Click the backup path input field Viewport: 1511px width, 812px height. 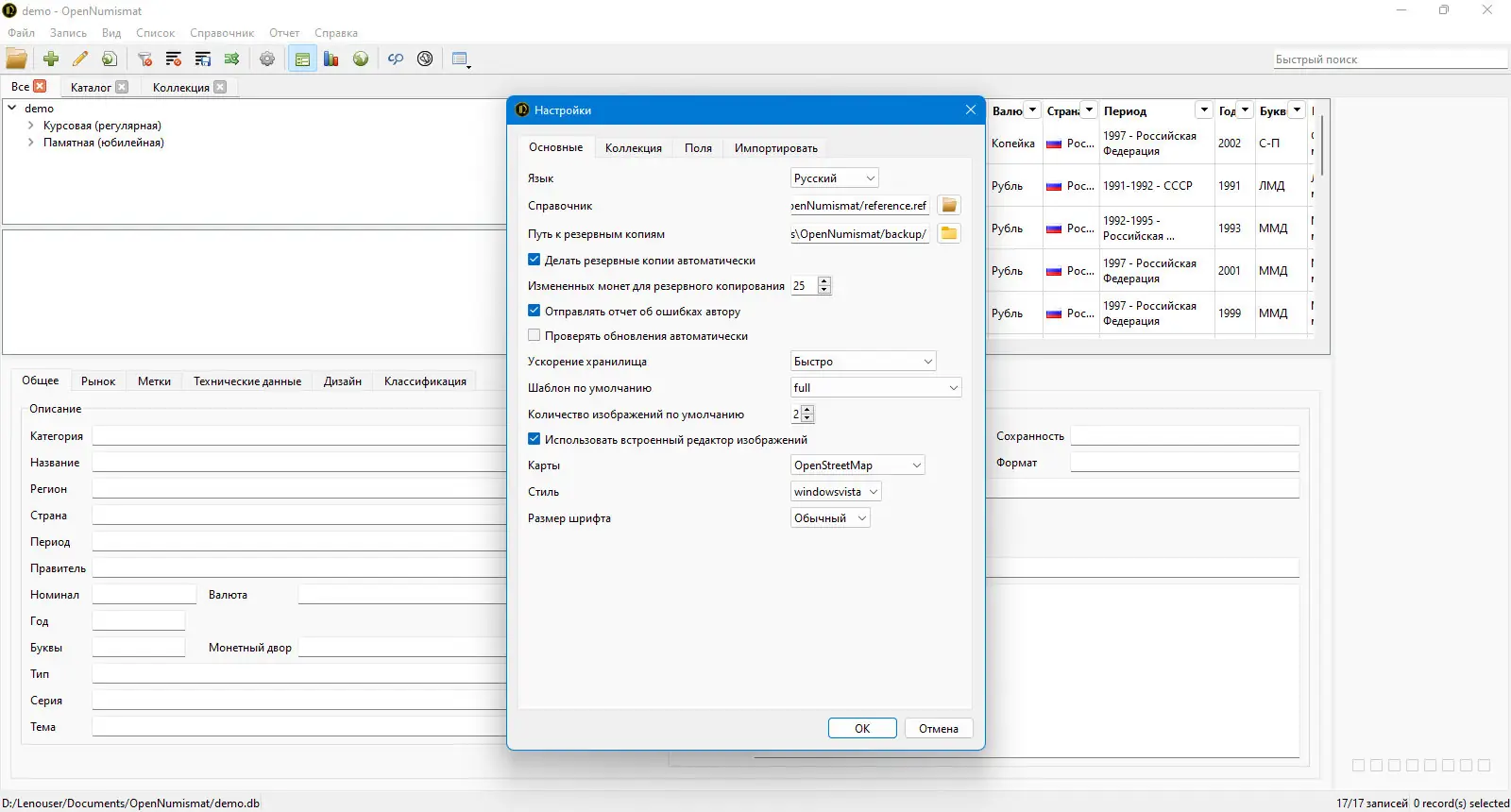coord(860,233)
